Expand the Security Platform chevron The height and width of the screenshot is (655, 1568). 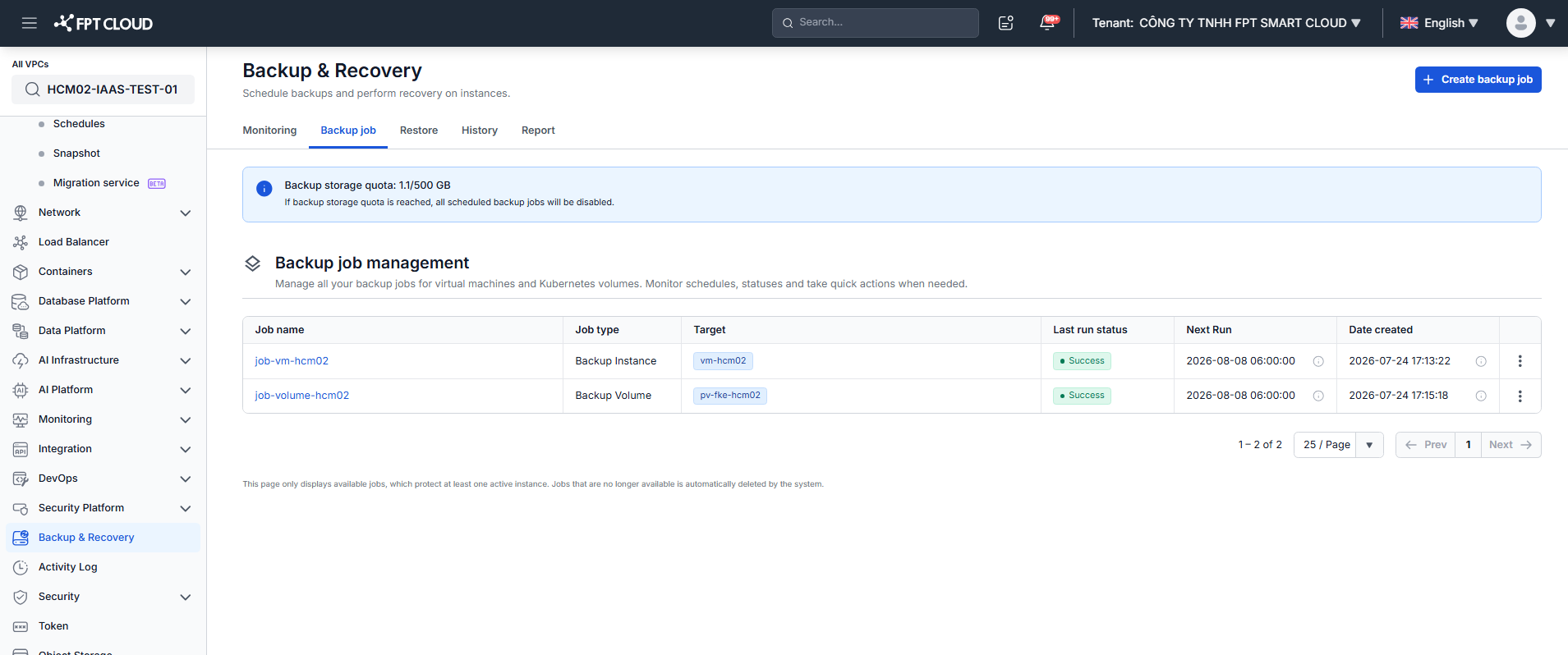(186, 508)
